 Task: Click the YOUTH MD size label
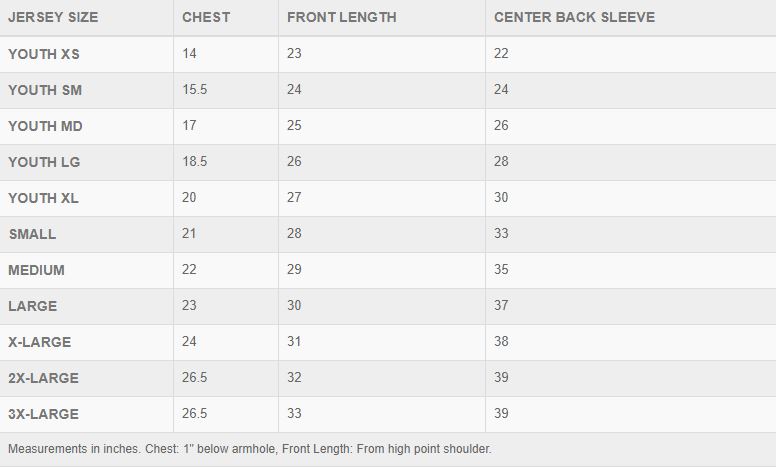[x=45, y=126]
